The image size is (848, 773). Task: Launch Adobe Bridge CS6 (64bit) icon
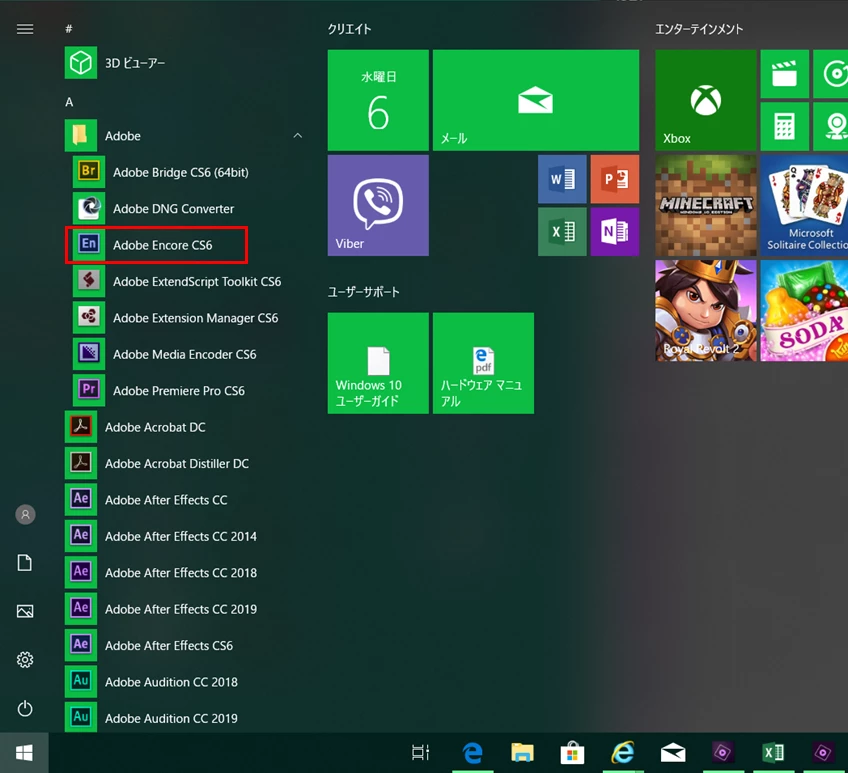(89, 172)
